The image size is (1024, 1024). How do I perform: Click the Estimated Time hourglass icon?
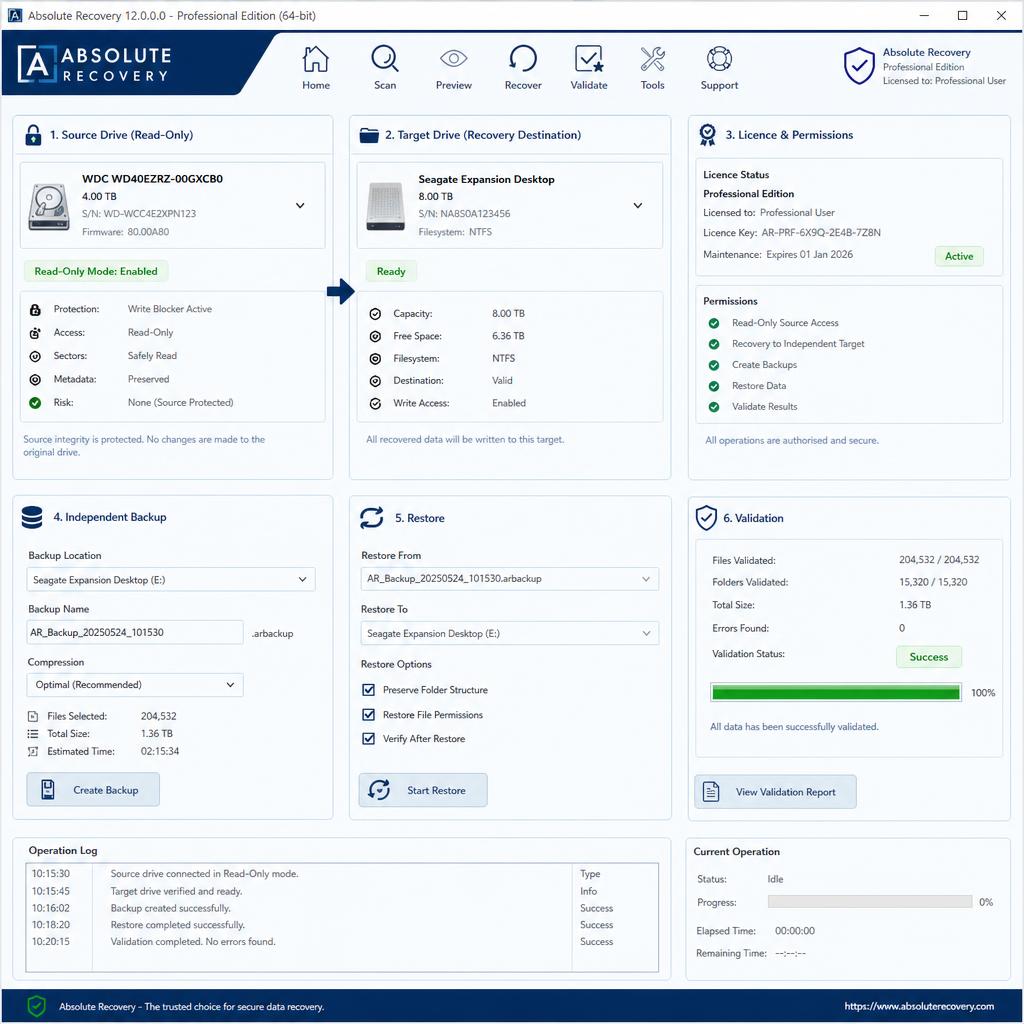click(x=33, y=752)
